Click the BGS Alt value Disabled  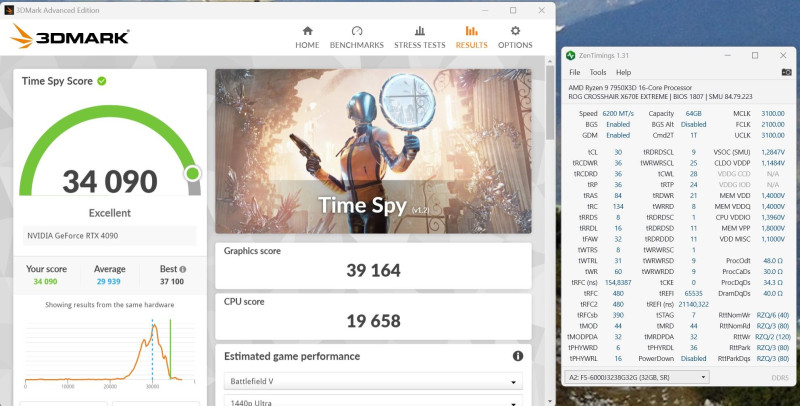tap(693, 124)
